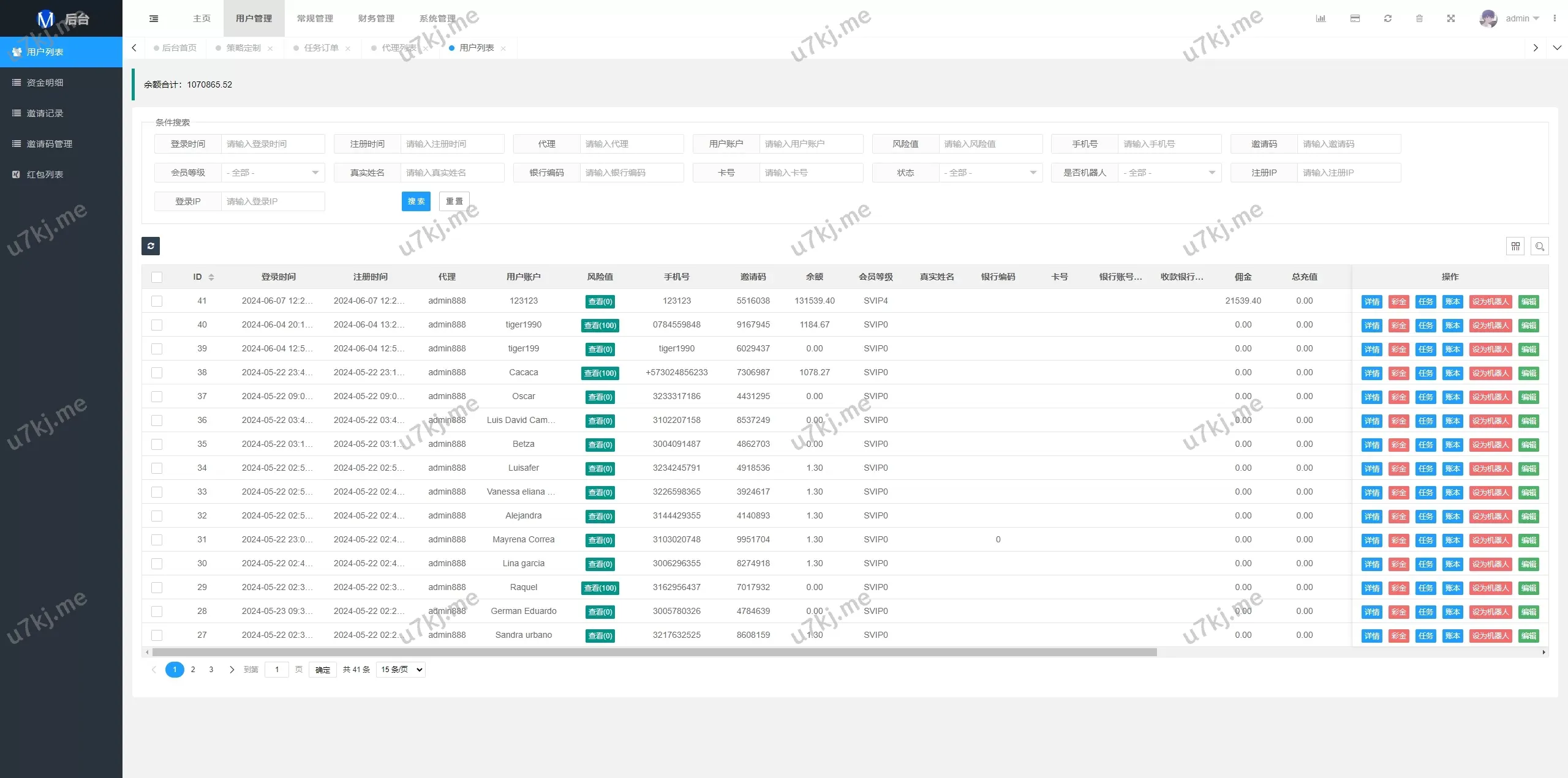The height and width of the screenshot is (778, 1568).
Task: Open the column filter grid icon
Action: coord(1515,246)
